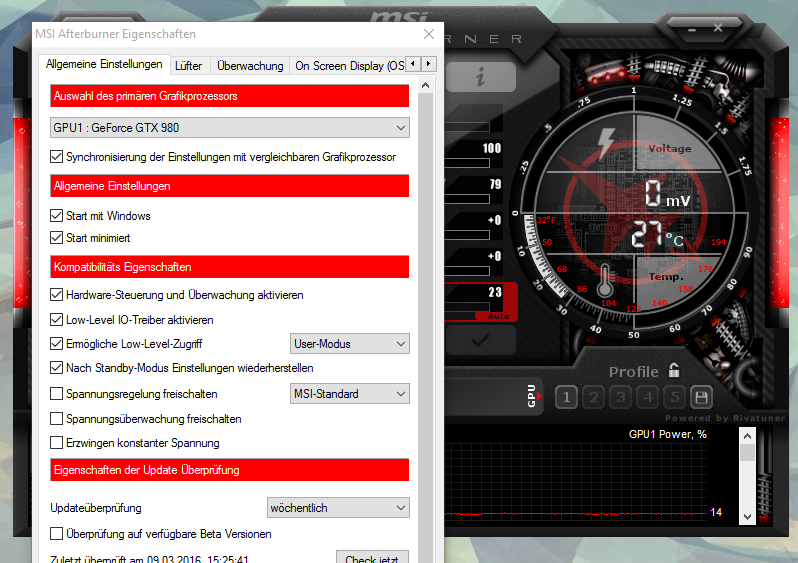Click the thermometer icon in the gauge
This screenshot has height=563, width=798.
(x=605, y=280)
